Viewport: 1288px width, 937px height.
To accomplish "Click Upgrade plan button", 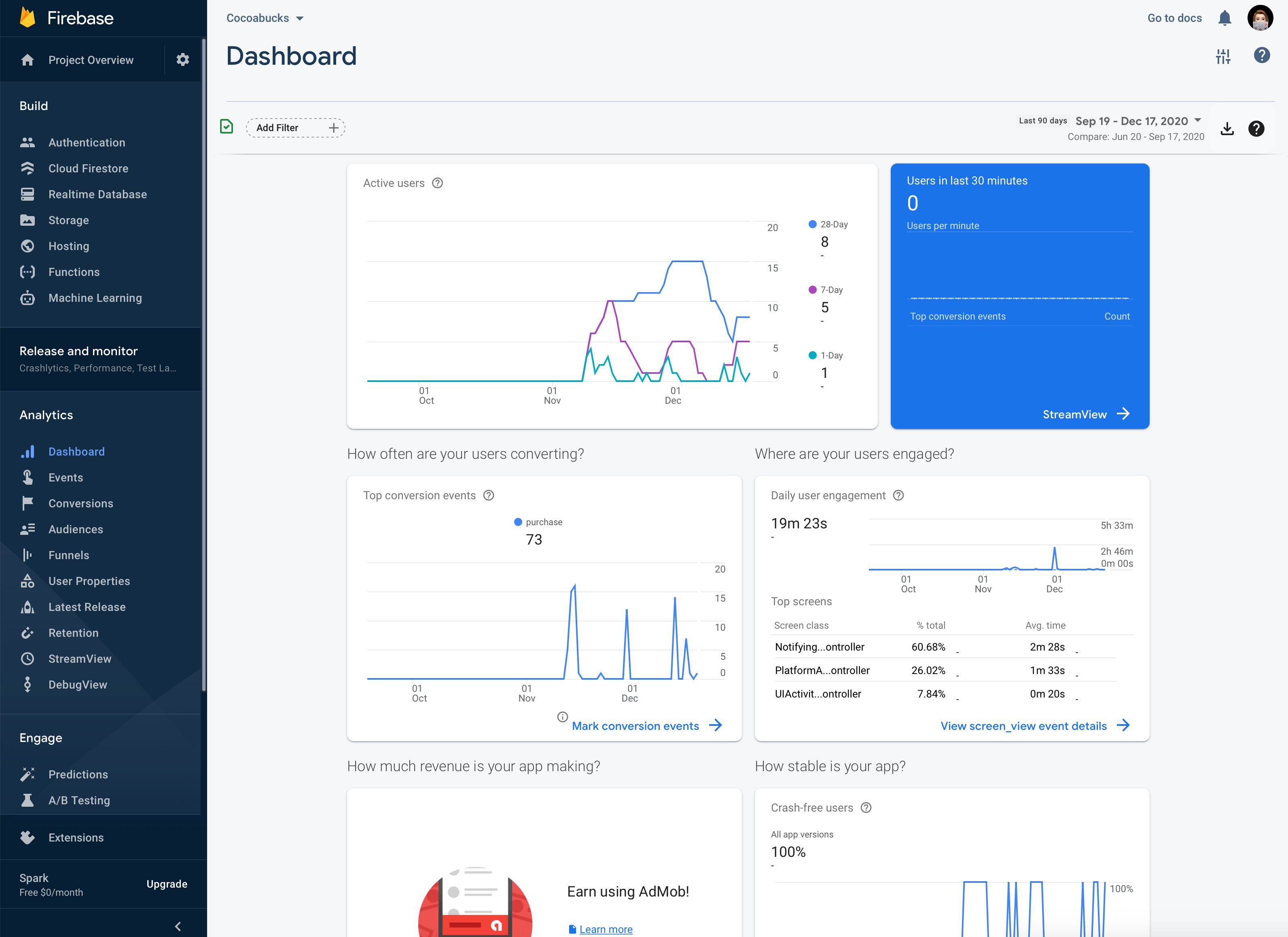I will tap(166, 884).
